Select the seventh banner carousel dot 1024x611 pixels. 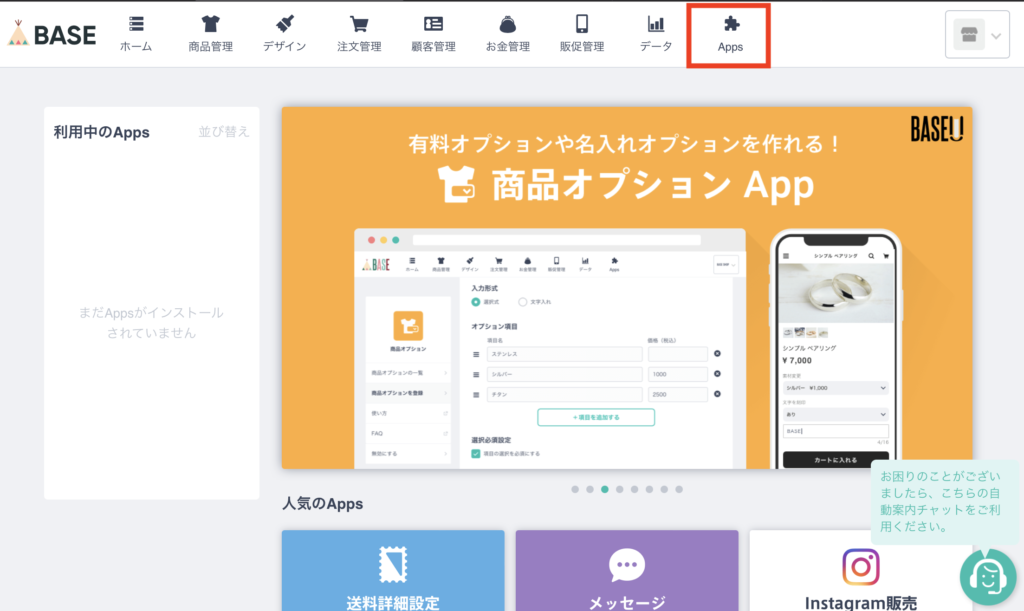tap(664, 489)
